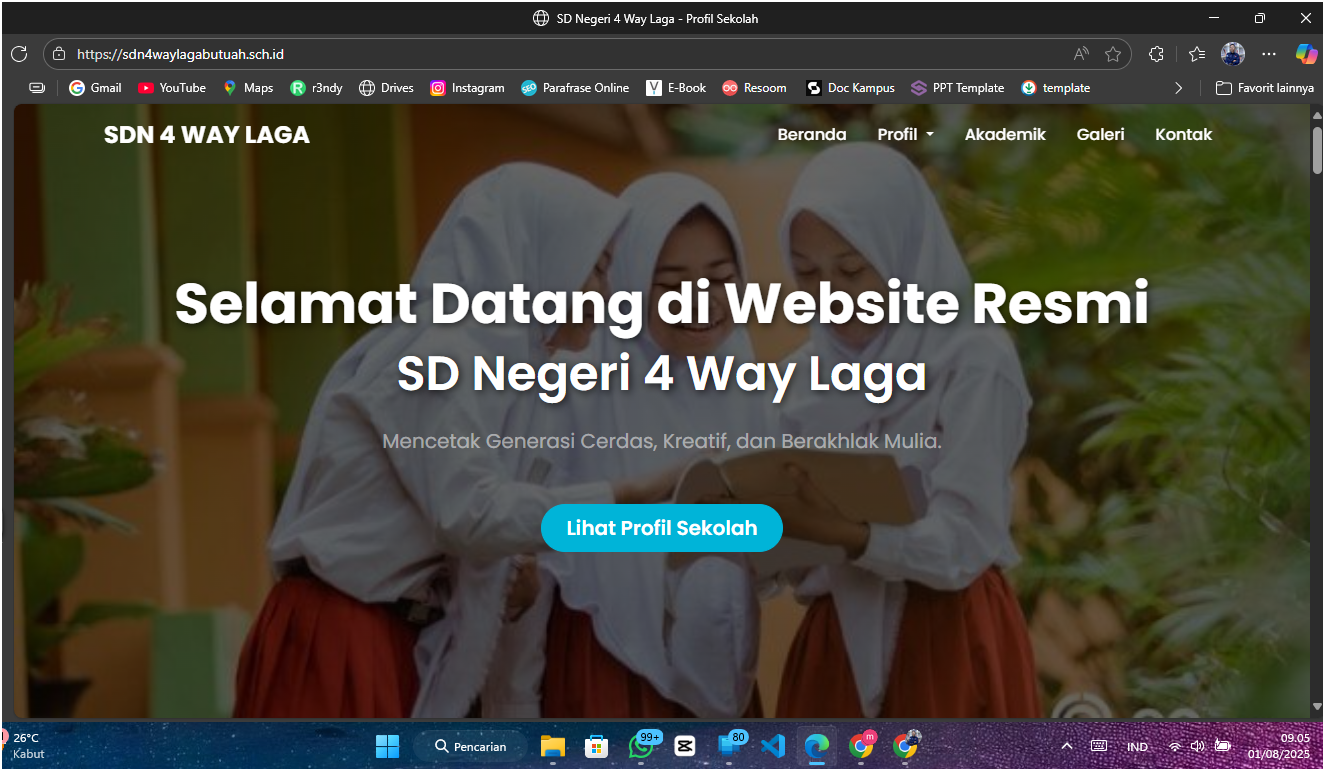Open the Maps bookmark
Image resolution: width=1325 pixels, height=771 pixels.
pos(248,87)
